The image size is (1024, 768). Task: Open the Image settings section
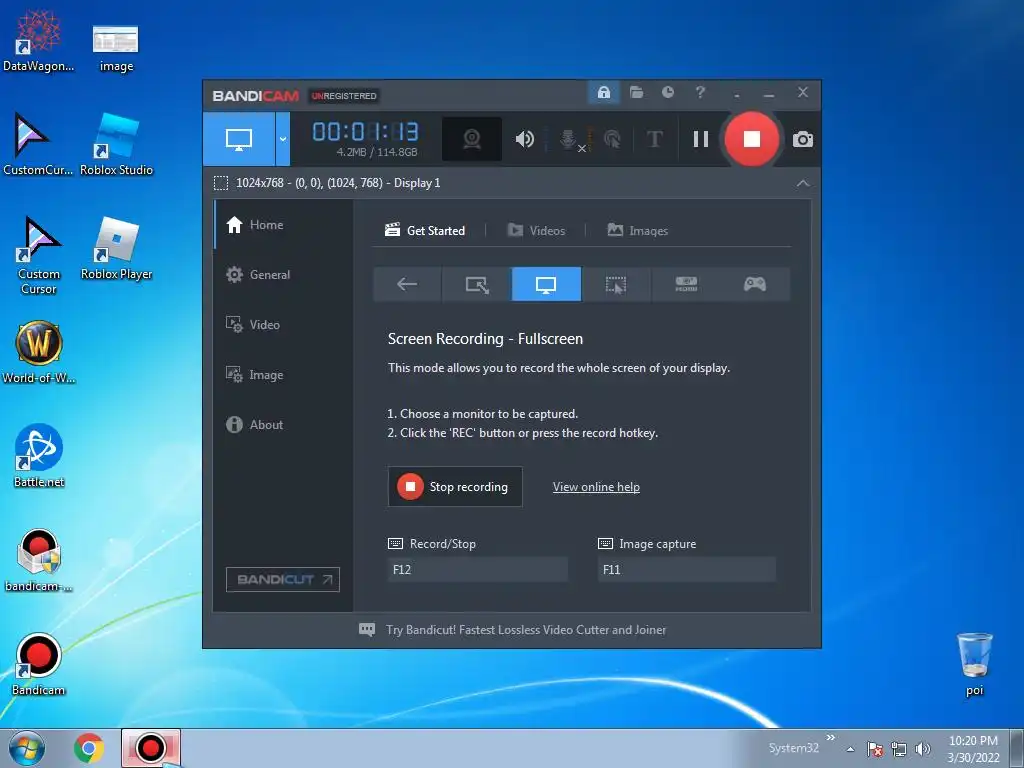283,375
